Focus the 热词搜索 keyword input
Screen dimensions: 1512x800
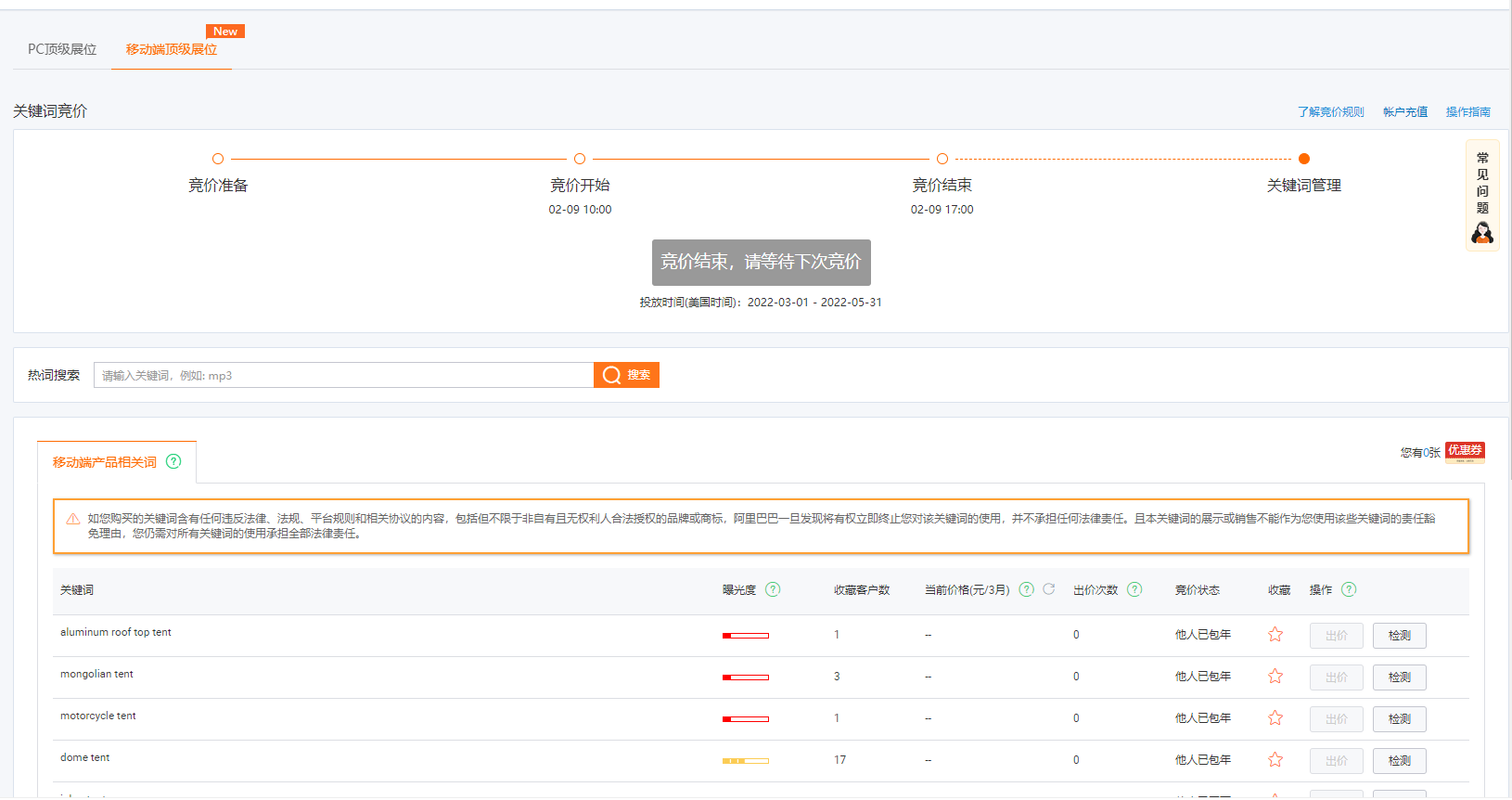343,375
